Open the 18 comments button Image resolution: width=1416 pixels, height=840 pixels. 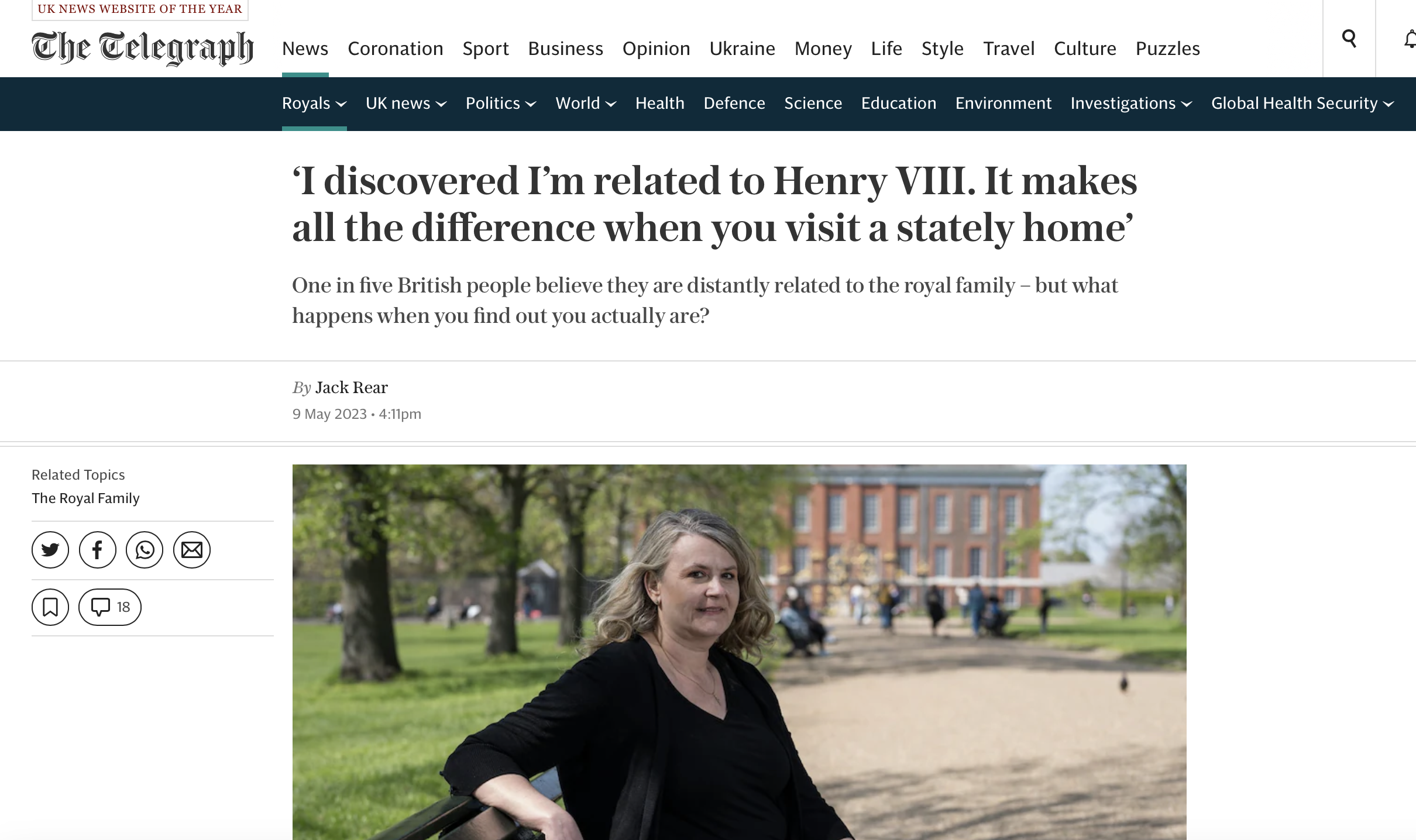(x=110, y=607)
